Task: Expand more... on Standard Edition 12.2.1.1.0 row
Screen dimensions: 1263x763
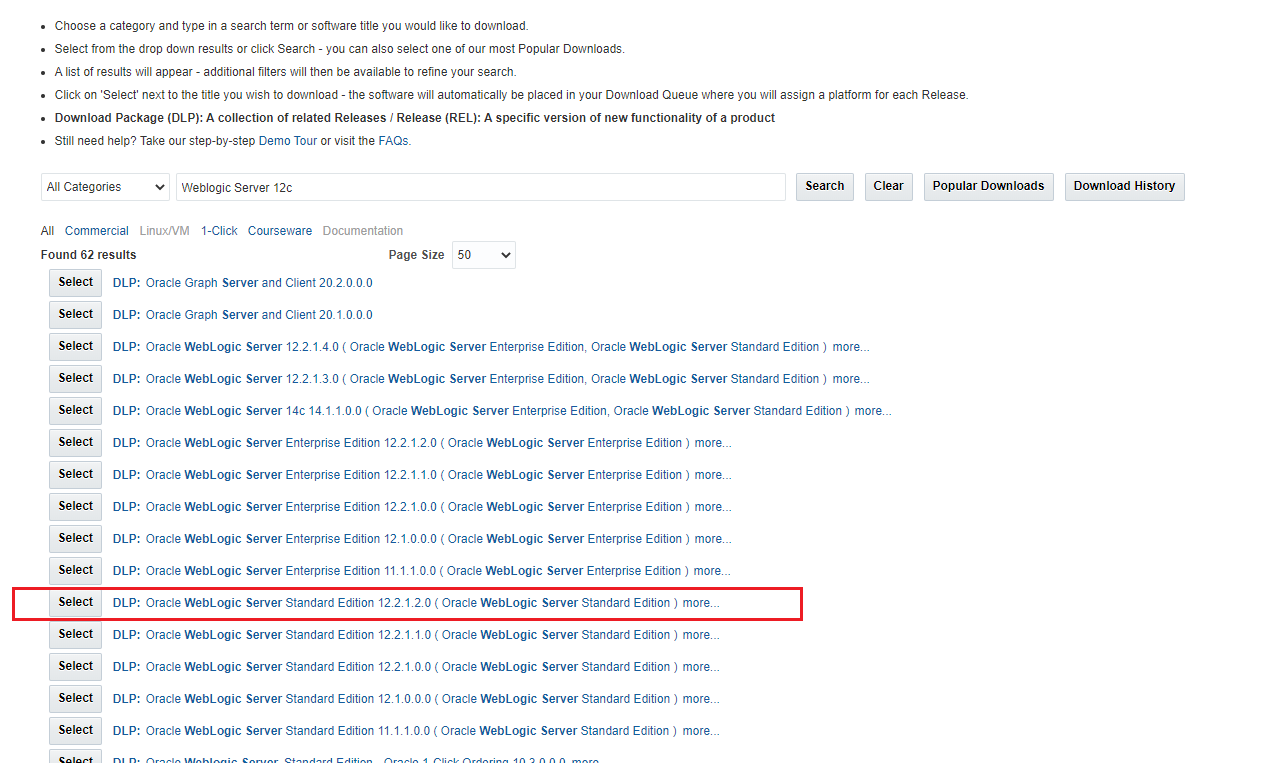Action: (701, 635)
